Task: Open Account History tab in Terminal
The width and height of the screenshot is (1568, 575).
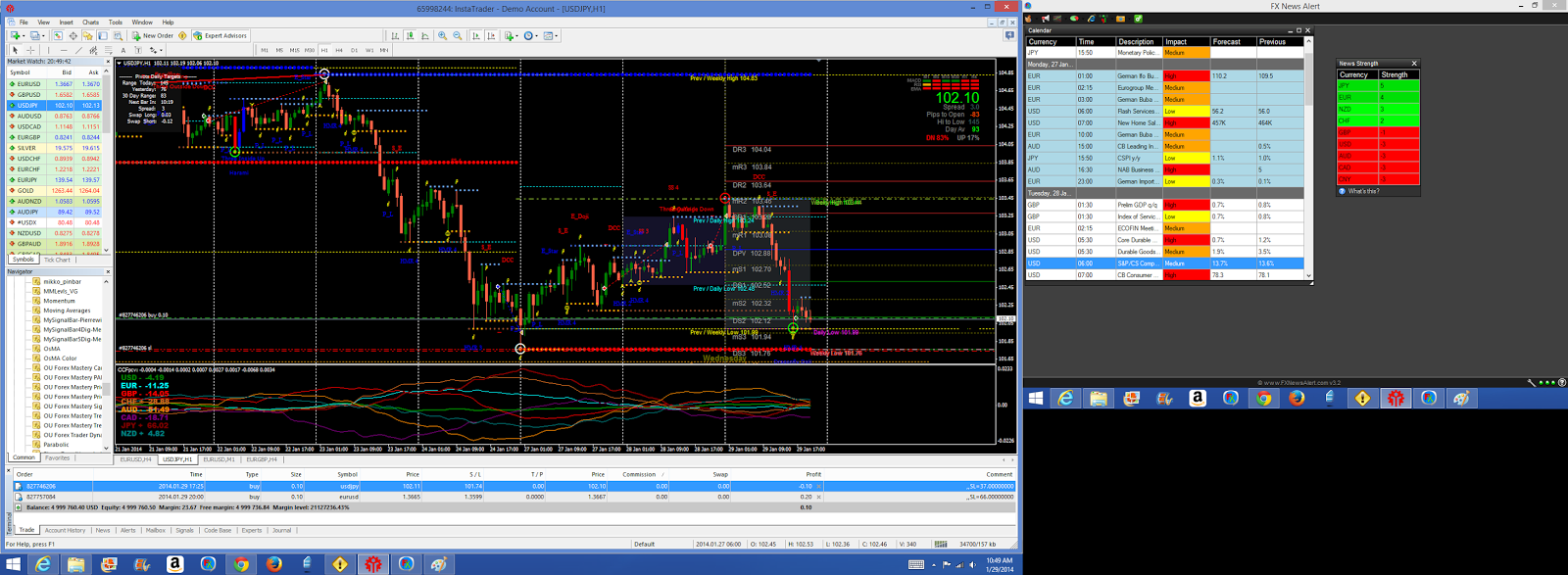Action: (x=66, y=530)
